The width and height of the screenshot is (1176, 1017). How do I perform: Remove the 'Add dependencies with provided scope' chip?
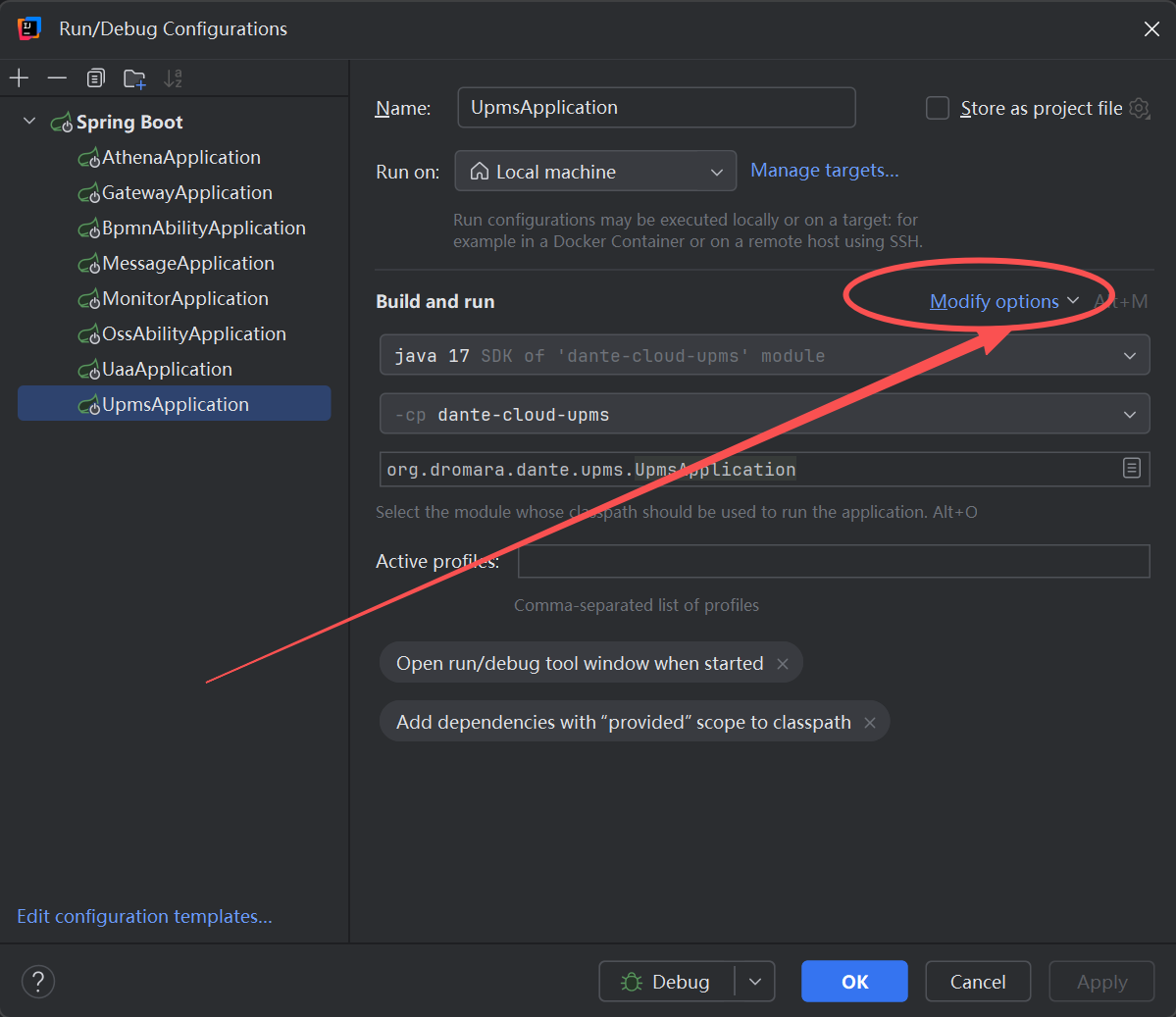(x=869, y=723)
